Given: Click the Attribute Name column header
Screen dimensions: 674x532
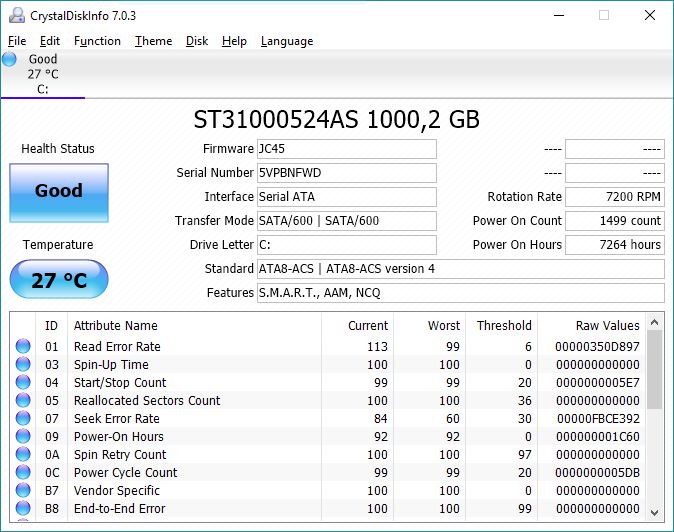Looking at the screenshot, I should [x=194, y=326].
